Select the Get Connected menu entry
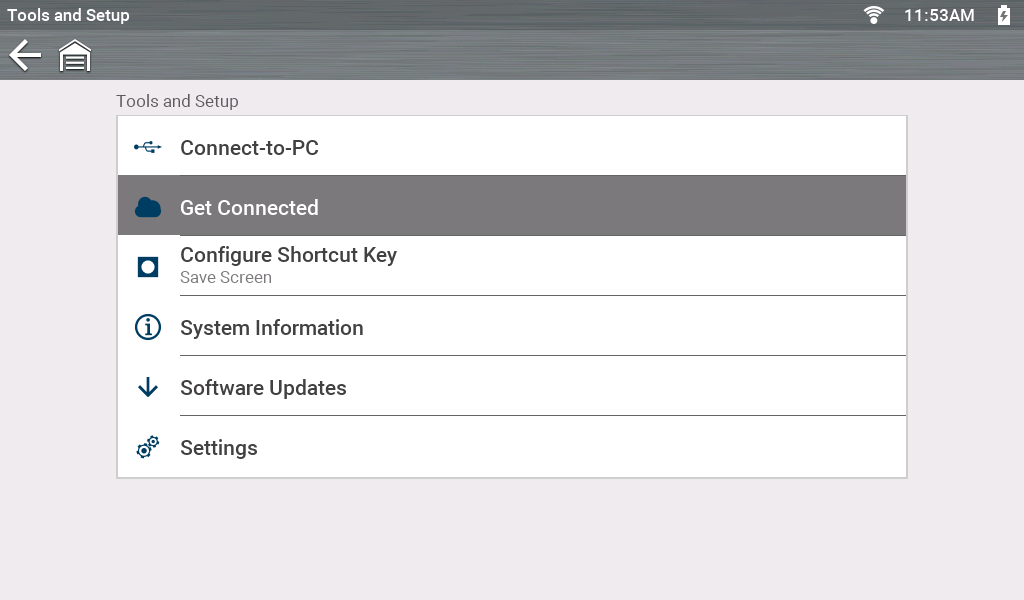The height and width of the screenshot is (600, 1024). pos(249,208)
